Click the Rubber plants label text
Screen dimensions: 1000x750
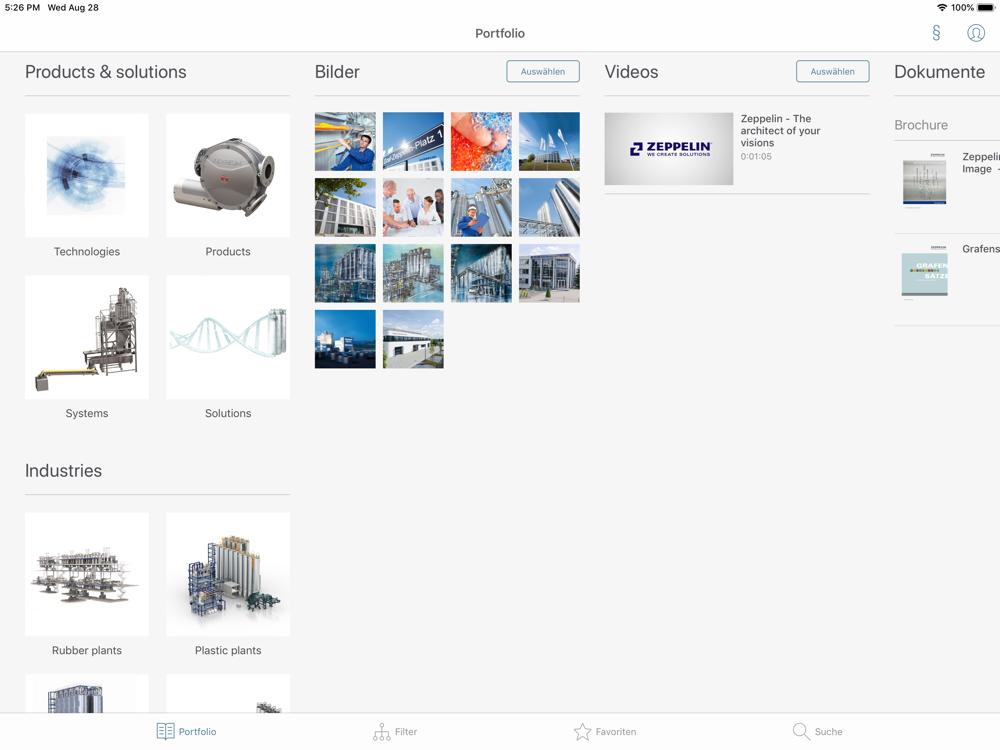pos(87,651)
